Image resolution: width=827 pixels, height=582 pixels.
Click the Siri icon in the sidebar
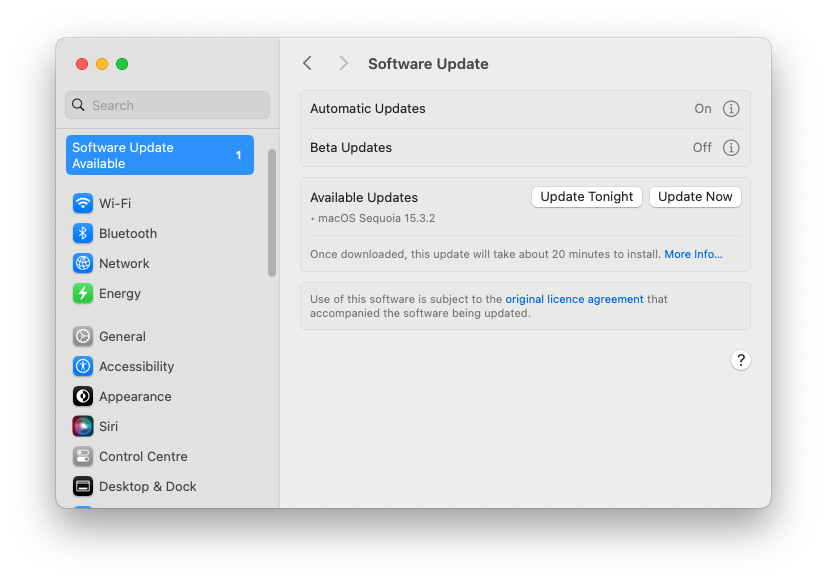[x=83, y=426]
